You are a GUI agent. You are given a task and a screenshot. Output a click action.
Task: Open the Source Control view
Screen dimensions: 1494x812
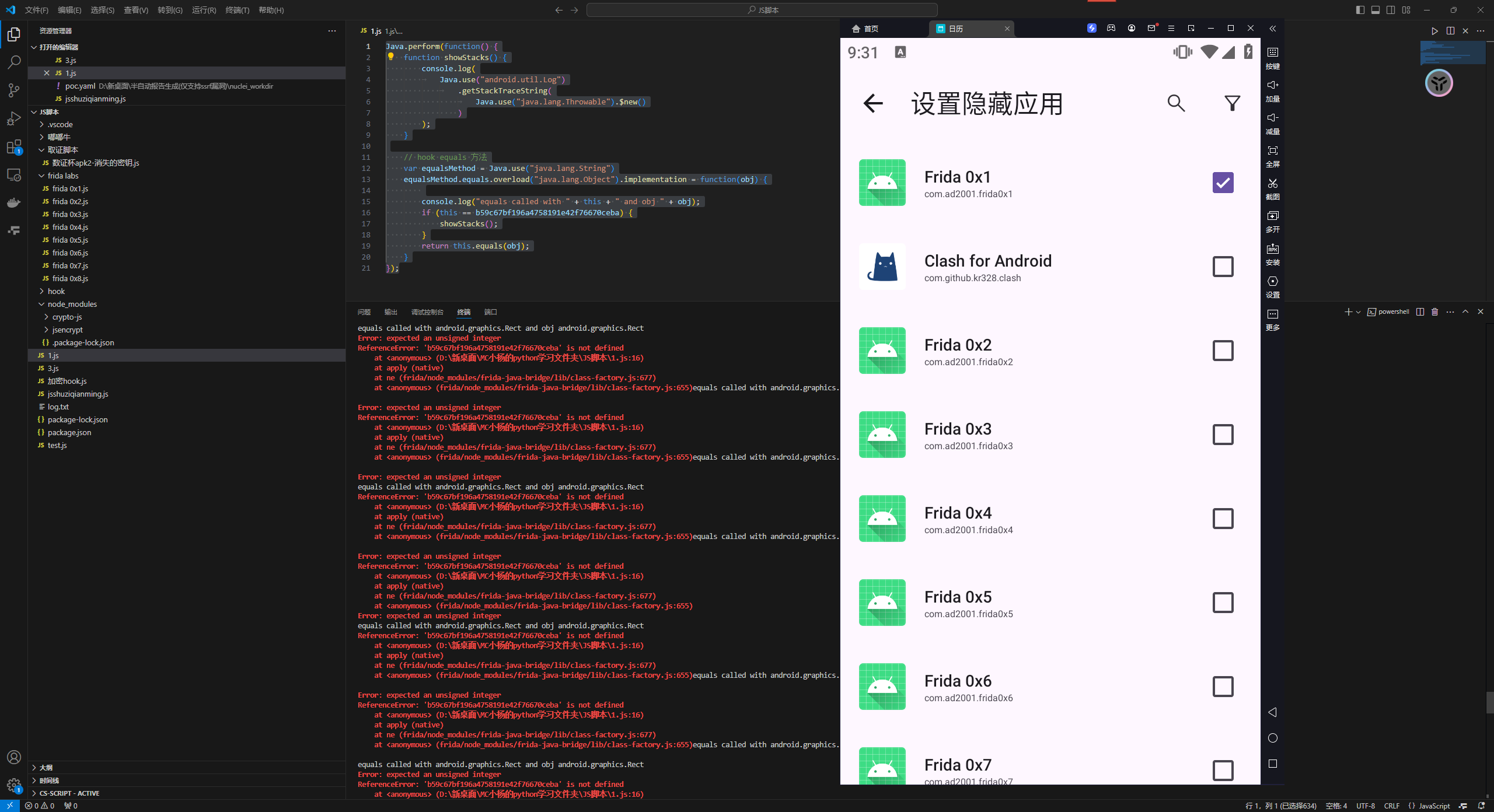[14, 90]
